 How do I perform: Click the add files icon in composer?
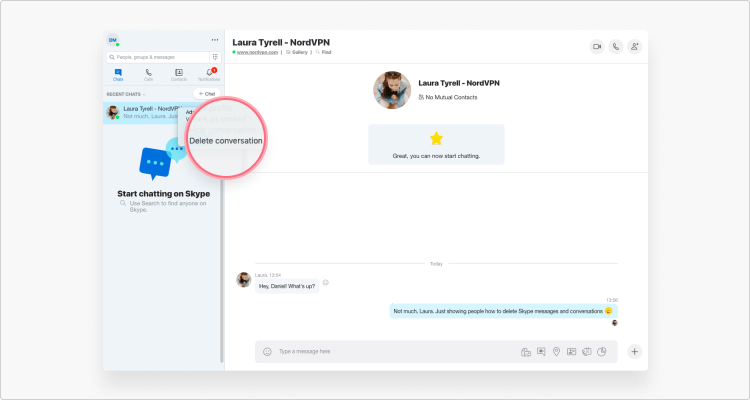coord(526,352)
